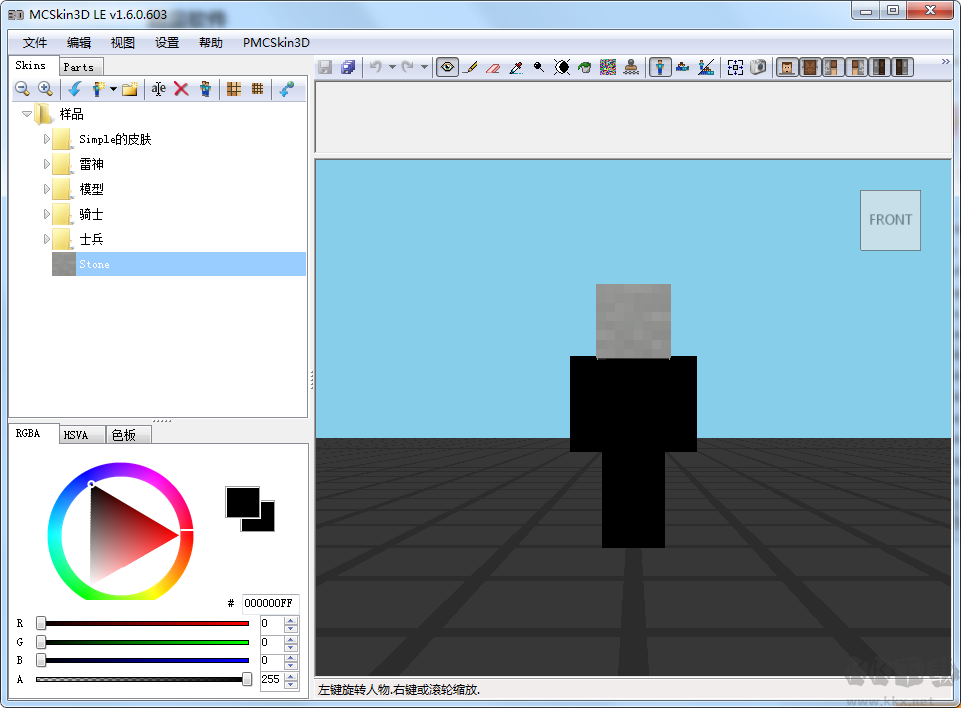Toggle the head part visibility button
The height and width of the screenshot is (708, 961).
coord(787,67)
